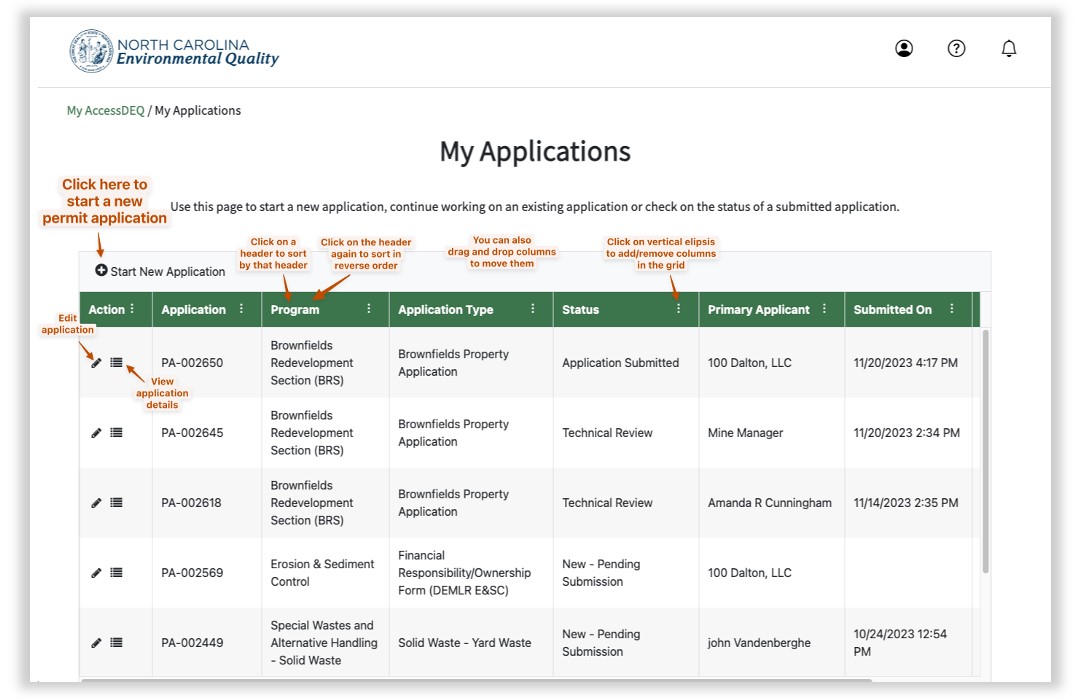Edit application PA-002650 with pencil icon
Image resolution: width=1083 pixels, height=699 pixels.
click(96, 363)
